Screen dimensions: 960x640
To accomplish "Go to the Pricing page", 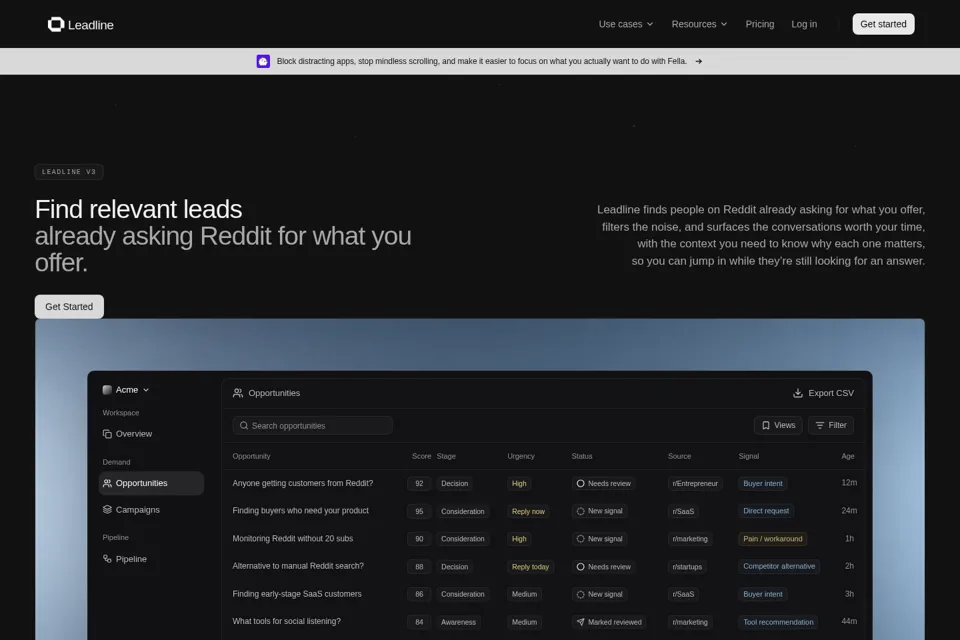I will [x=760, y=24].
